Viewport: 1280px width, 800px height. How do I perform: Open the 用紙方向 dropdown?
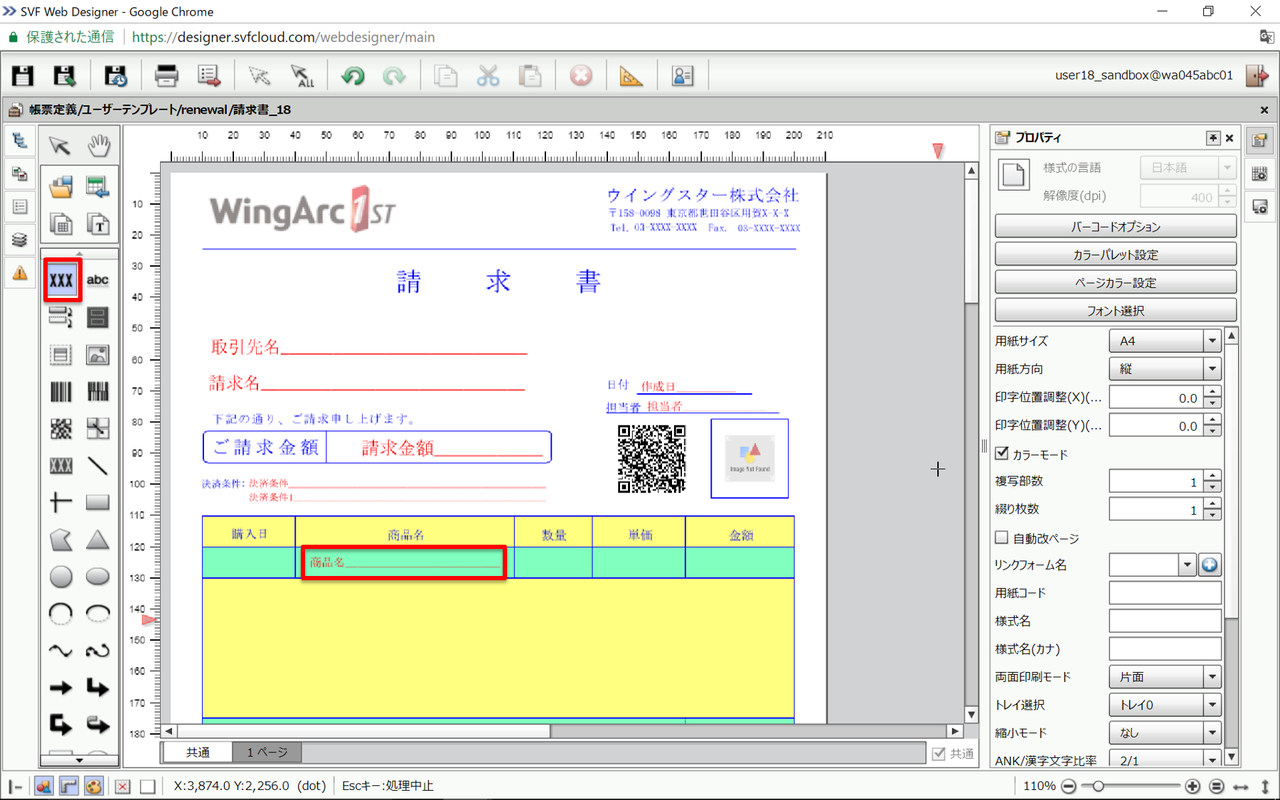pos(1165,369)
